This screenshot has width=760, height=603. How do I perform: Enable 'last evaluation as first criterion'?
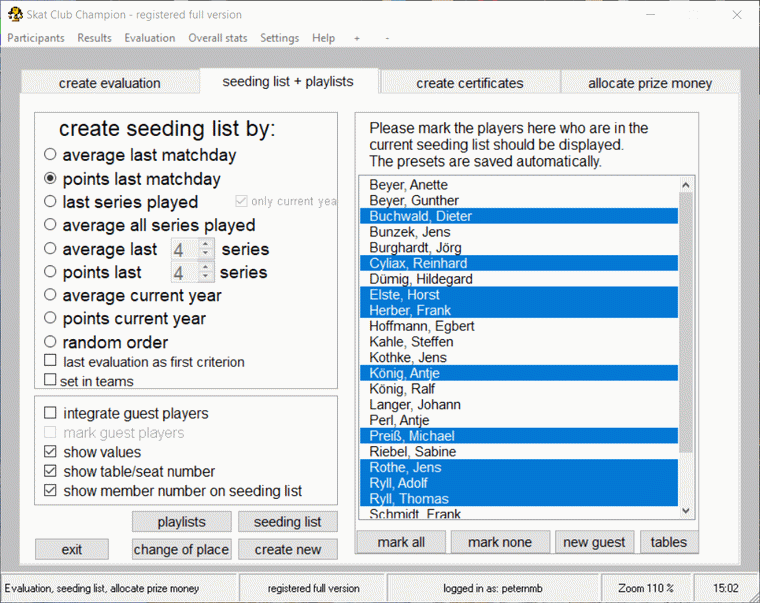point(50,361)
